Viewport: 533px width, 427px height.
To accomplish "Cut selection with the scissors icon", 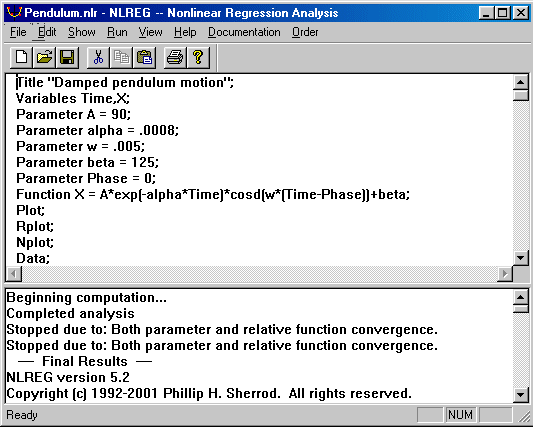I will [98, 57].
